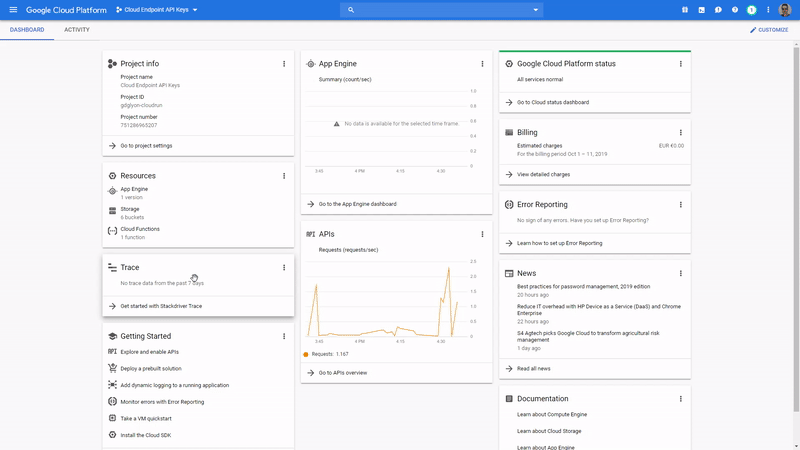Click the Customize button
The image size is (800, 450).
pos(769,30)
